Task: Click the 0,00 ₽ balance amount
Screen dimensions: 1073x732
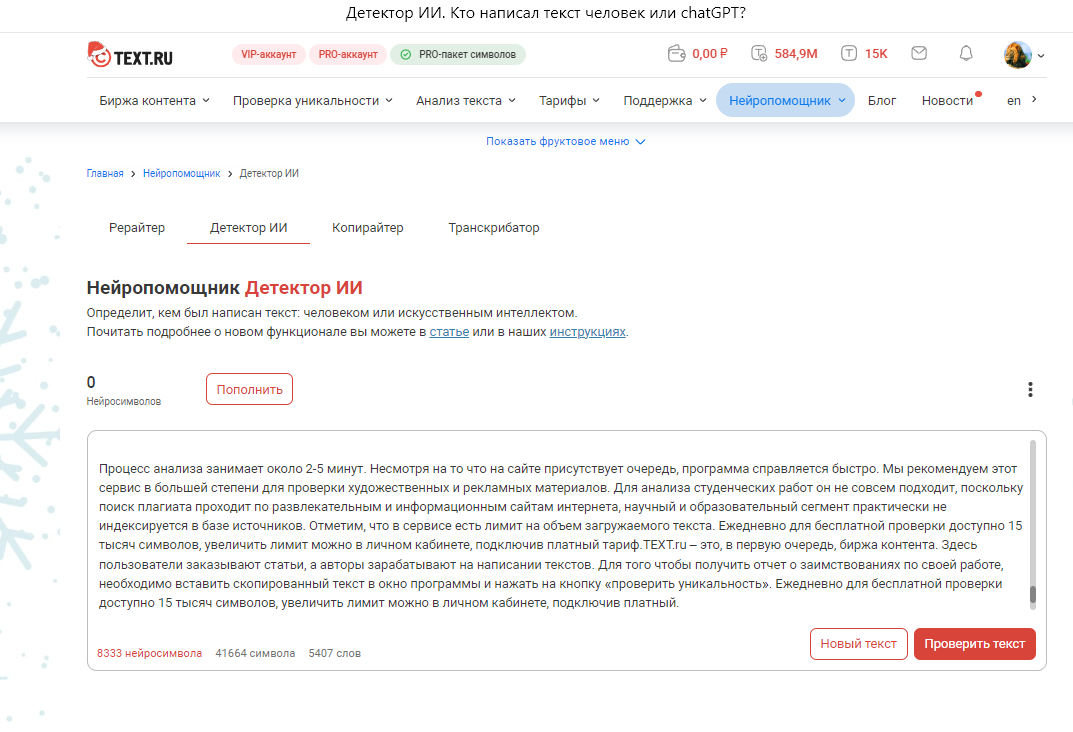Action: click(x=710, y=53)
